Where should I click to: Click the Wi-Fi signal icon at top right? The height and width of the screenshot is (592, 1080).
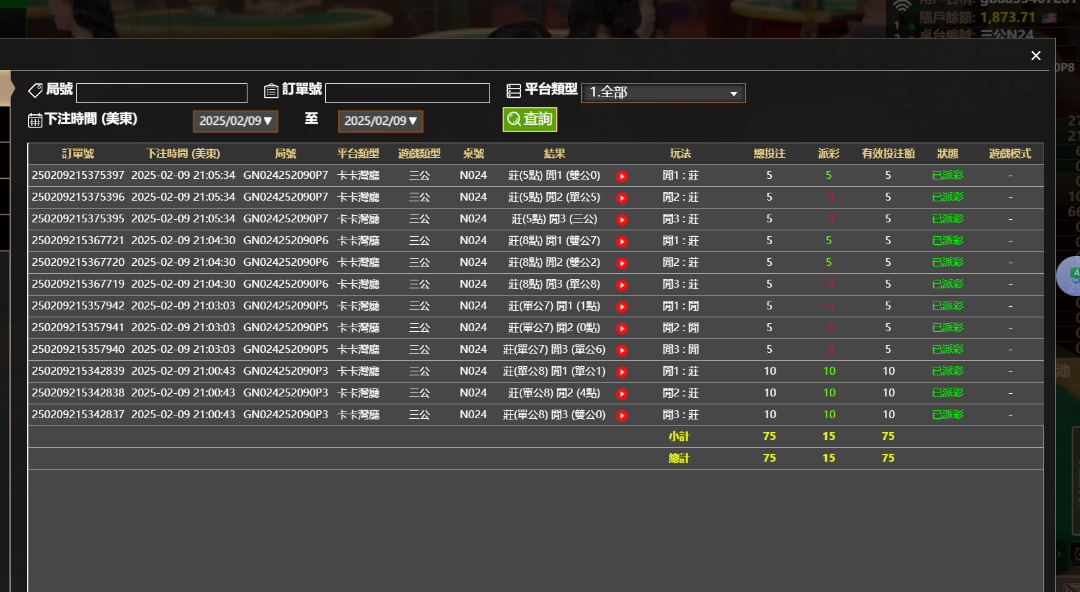pyautogui.click(x=902, y=7)
